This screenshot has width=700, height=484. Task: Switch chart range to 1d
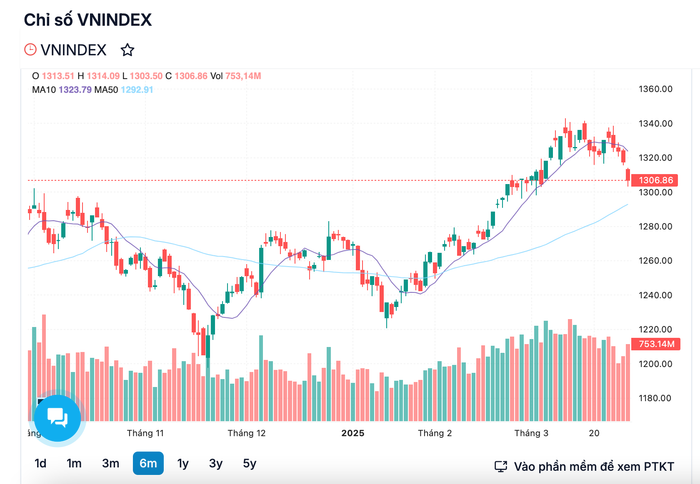point(41,463)
